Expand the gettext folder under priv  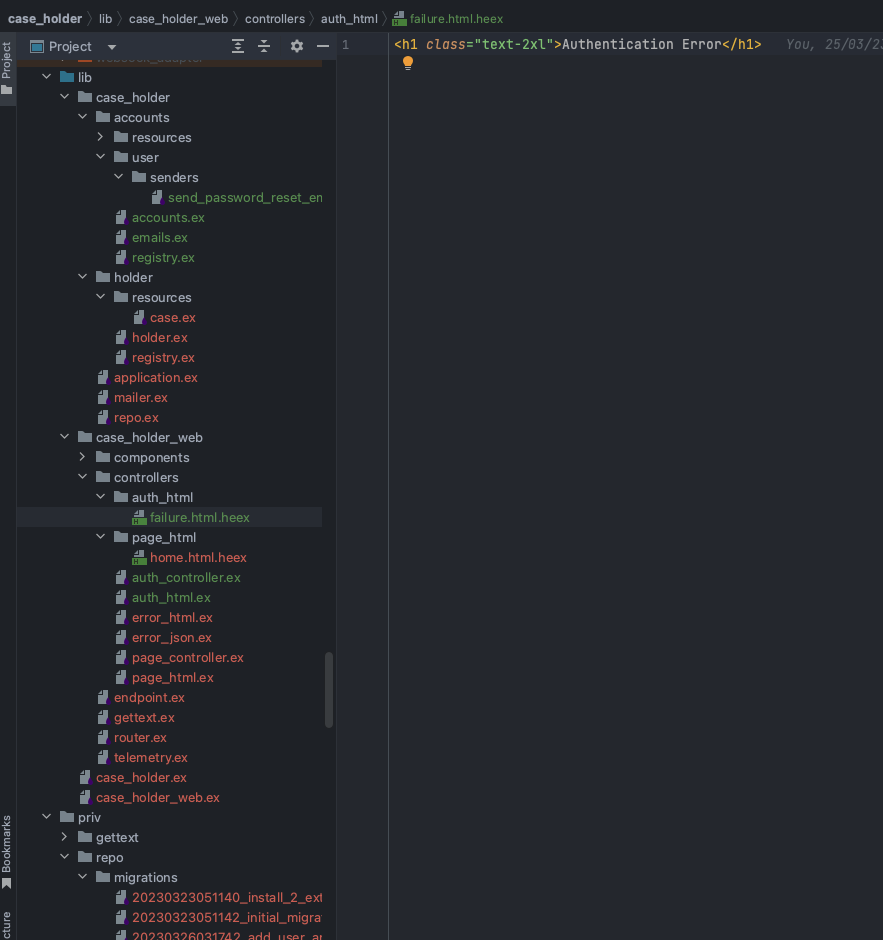click(65, 837)
